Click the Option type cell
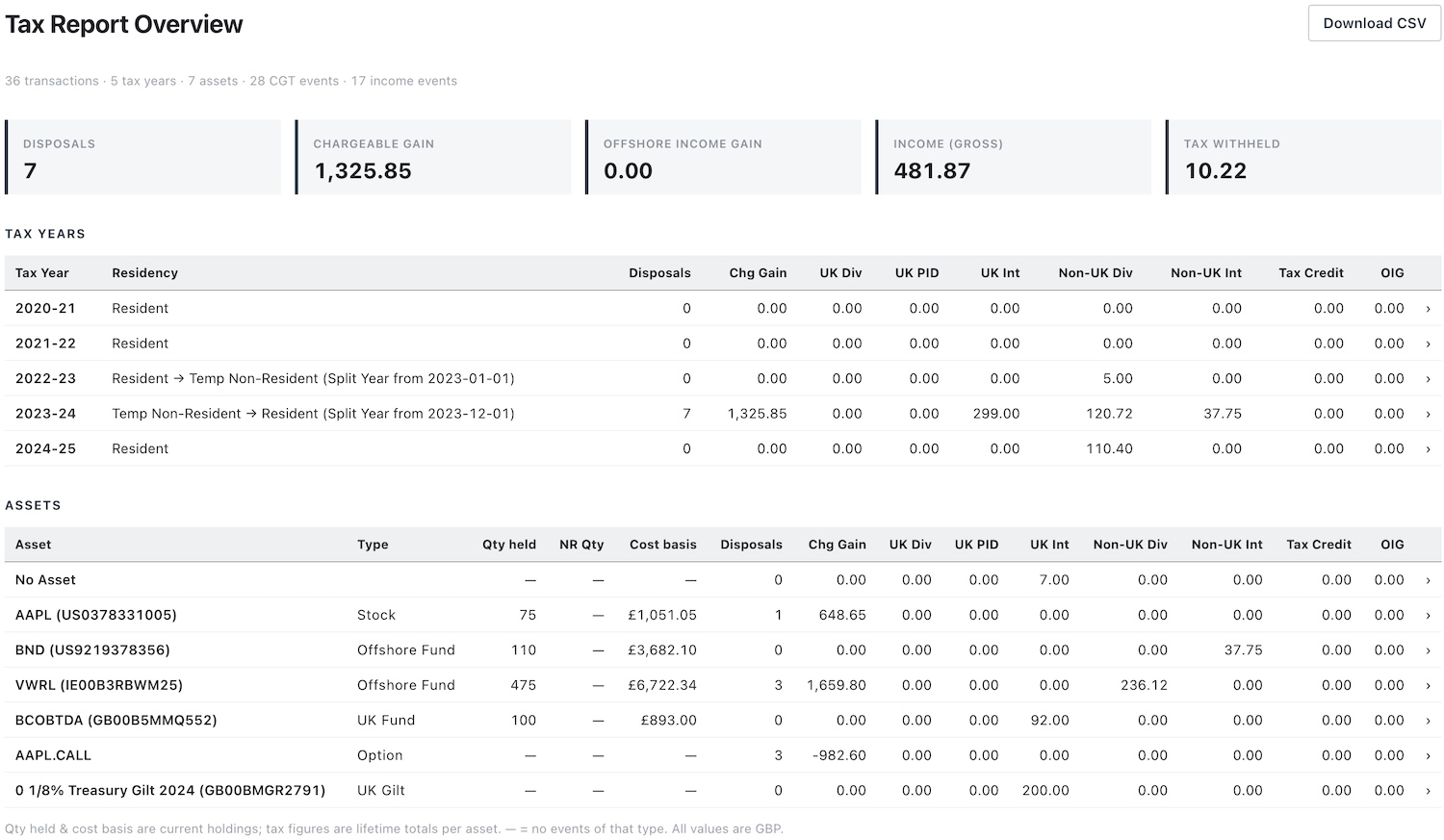The width and height of the screenshot is (1444, 840). (x=380, y=755)
